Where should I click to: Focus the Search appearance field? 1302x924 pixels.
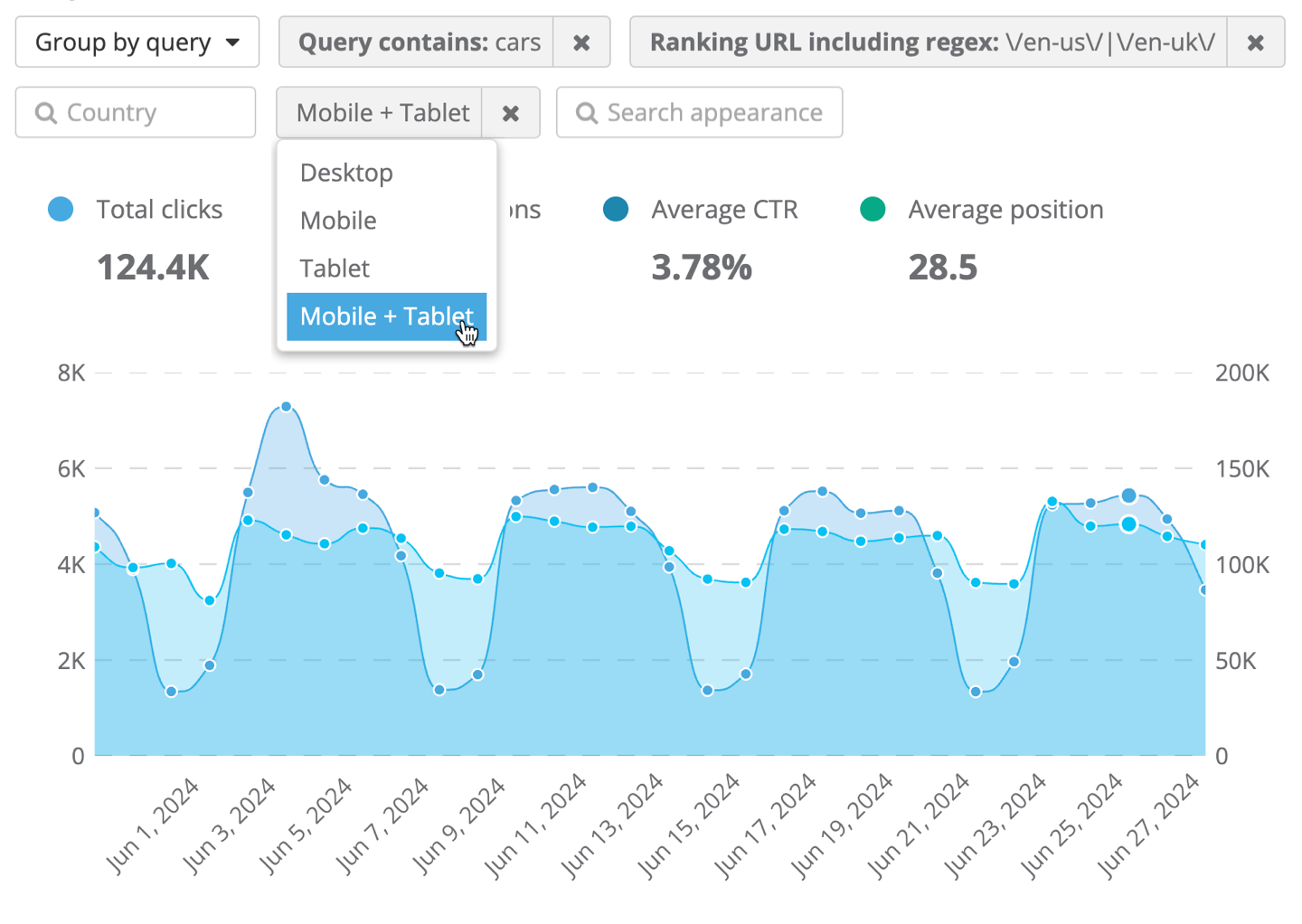(700, 113)
